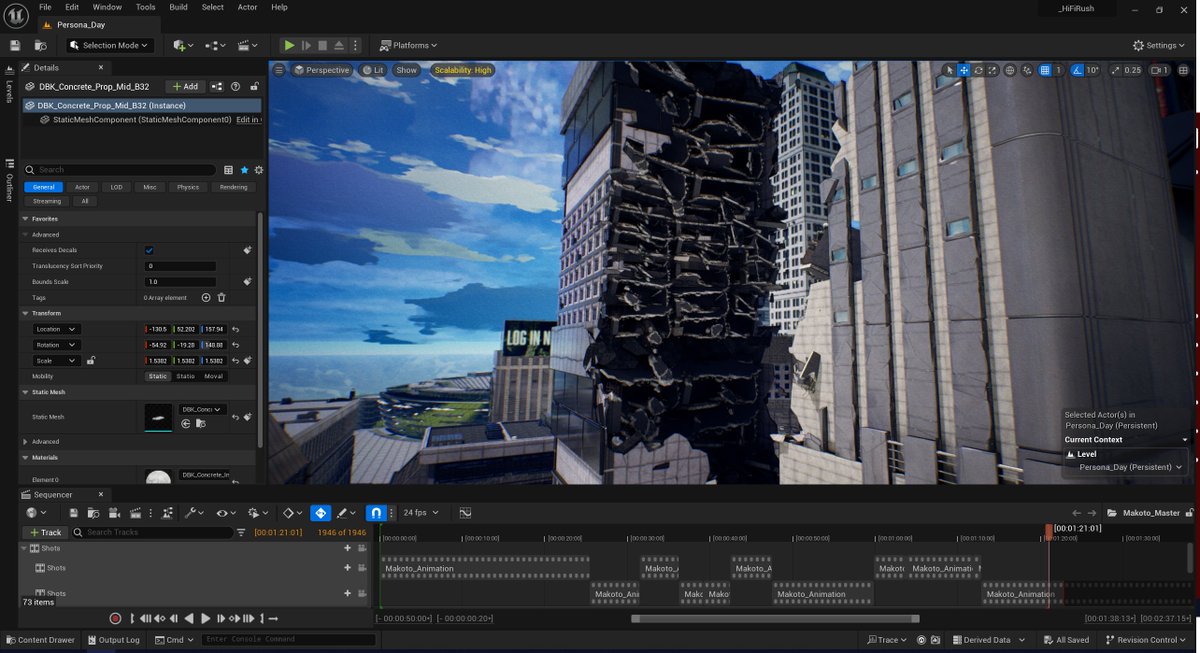This screenshot has height=653, width=1200.
Task: Uncheck the Receives Decals checkbox
Action: coord(149,250)
